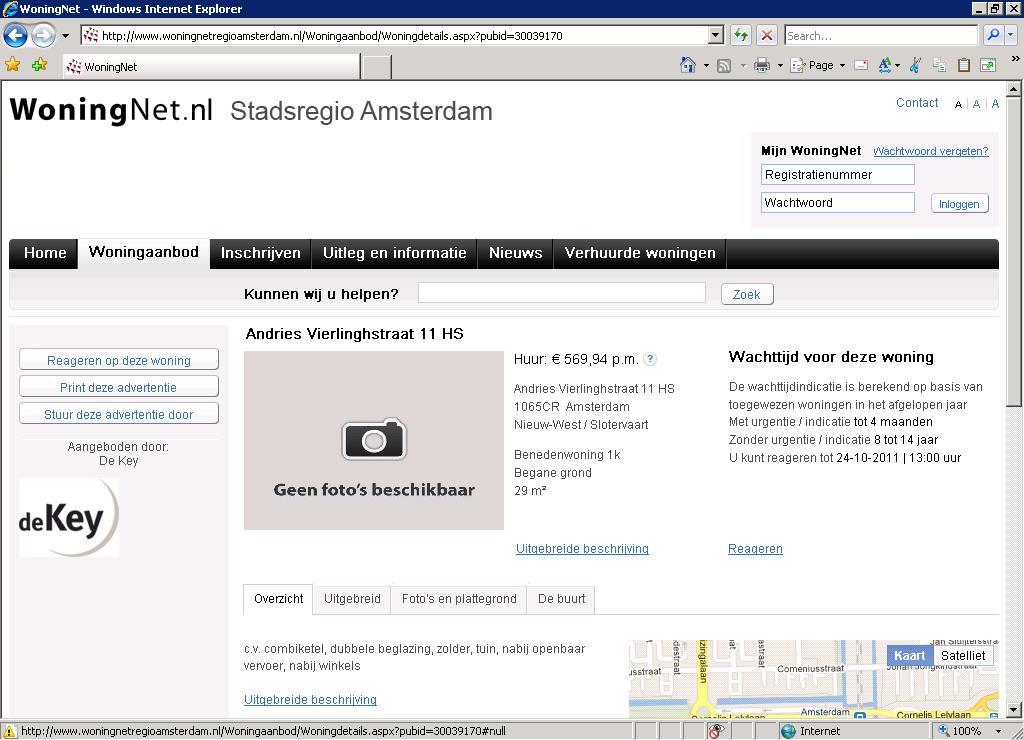Click the rent info question mark icon
The image size is (1024, 740).
(650, 359)
